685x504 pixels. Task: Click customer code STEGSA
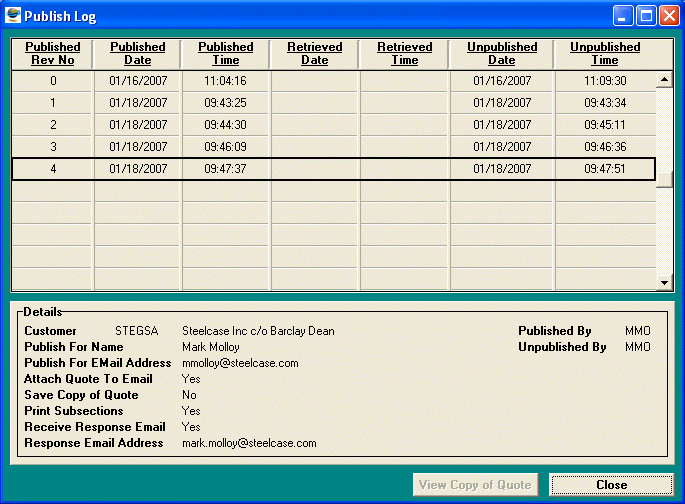(x=137, y=331)
